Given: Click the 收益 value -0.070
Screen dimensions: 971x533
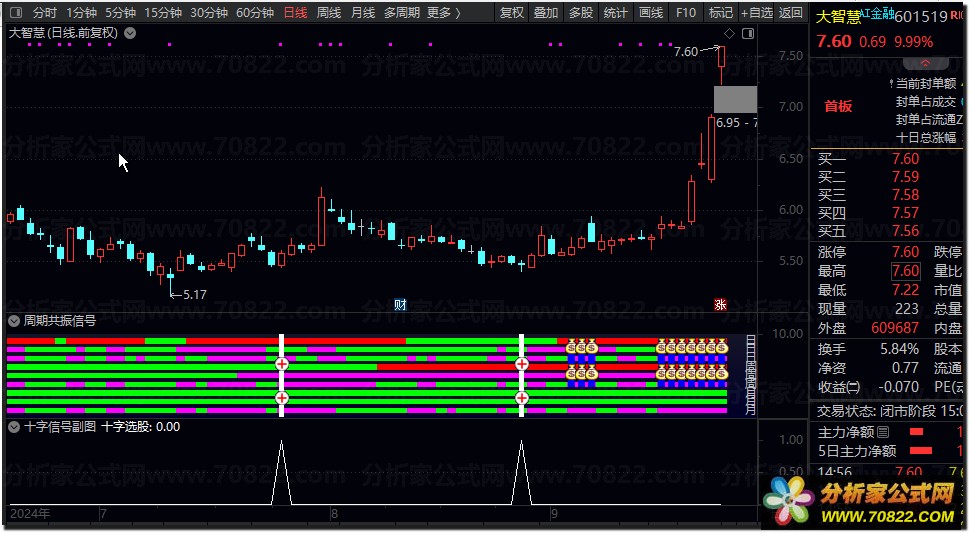Looking at the screenshot, I should (898, 387).
